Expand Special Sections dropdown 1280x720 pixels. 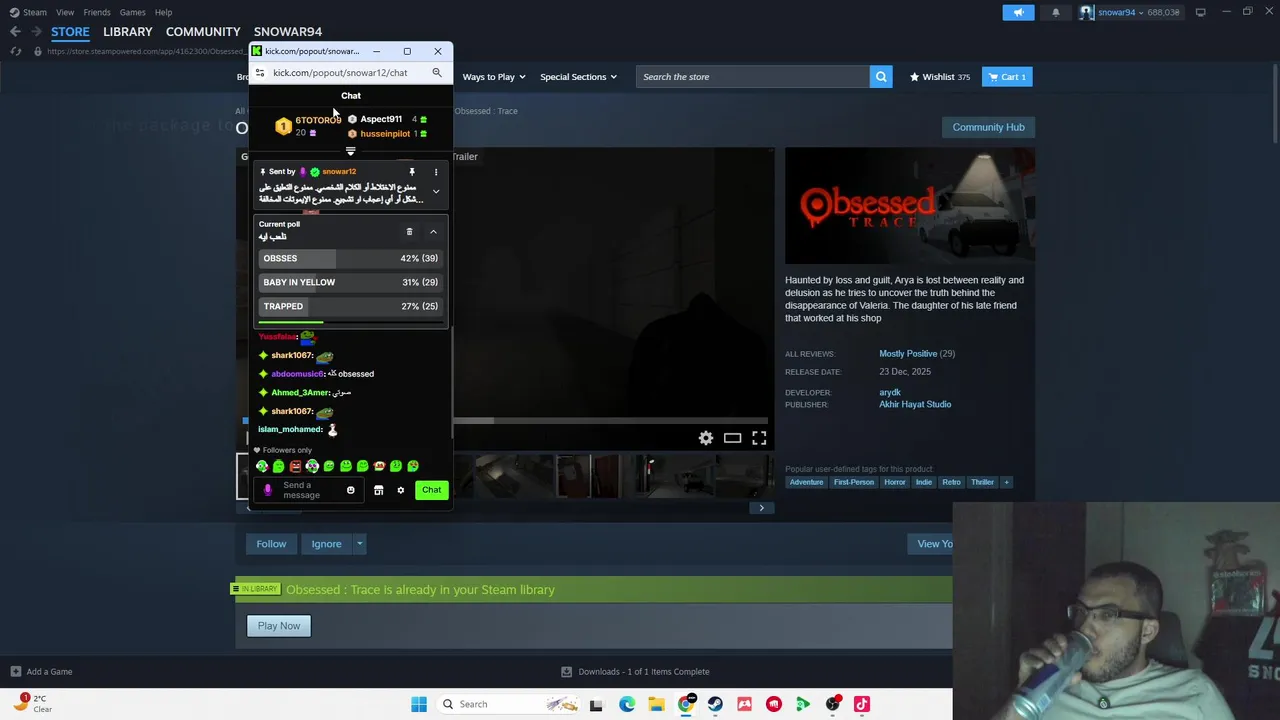tap(578, 77)
